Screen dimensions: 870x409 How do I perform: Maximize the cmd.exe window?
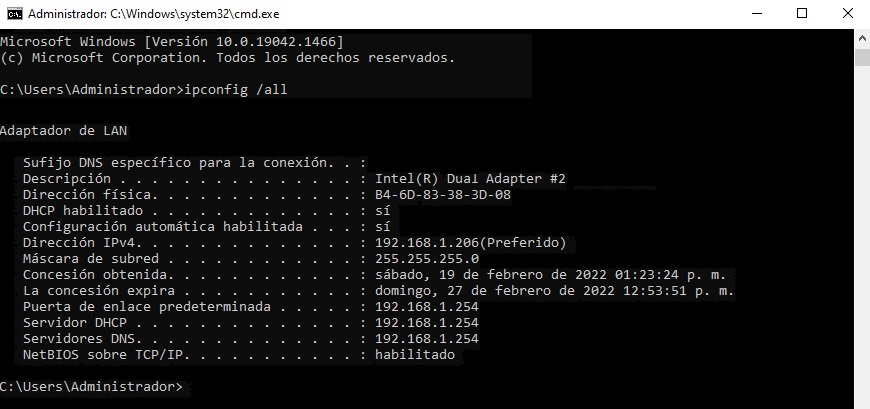click(802, 14)
